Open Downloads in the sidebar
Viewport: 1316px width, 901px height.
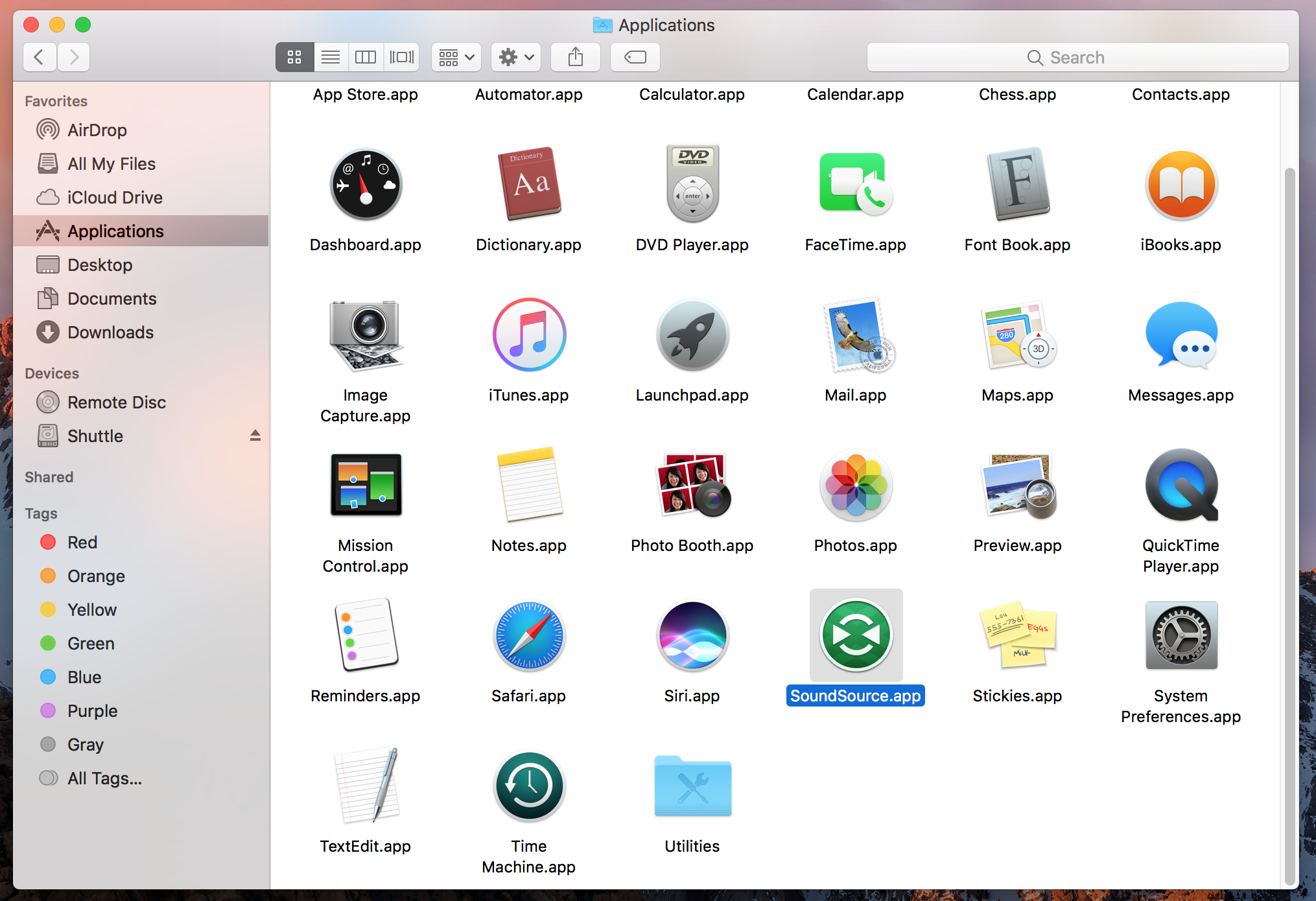141,332
